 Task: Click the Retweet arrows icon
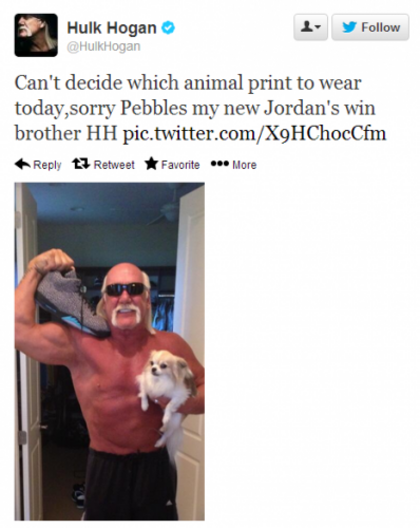coord(81,164)
